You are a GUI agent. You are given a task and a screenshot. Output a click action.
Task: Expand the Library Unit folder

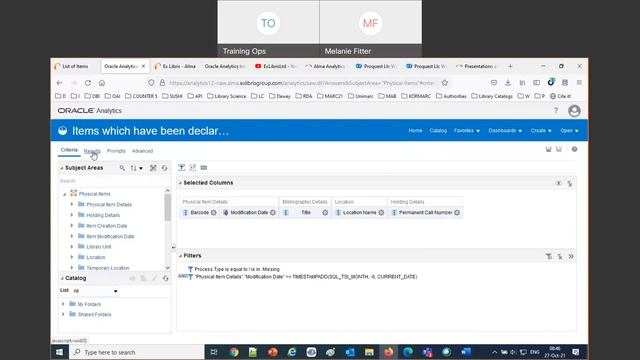coord(72,247)
